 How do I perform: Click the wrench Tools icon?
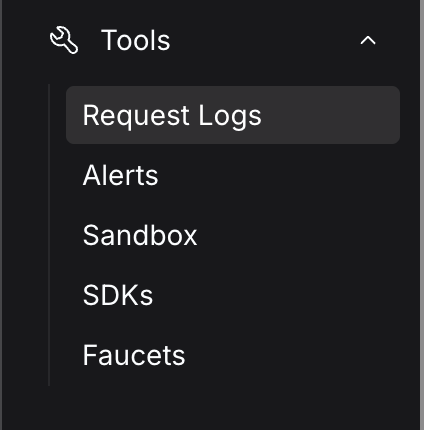click(64, 40)
